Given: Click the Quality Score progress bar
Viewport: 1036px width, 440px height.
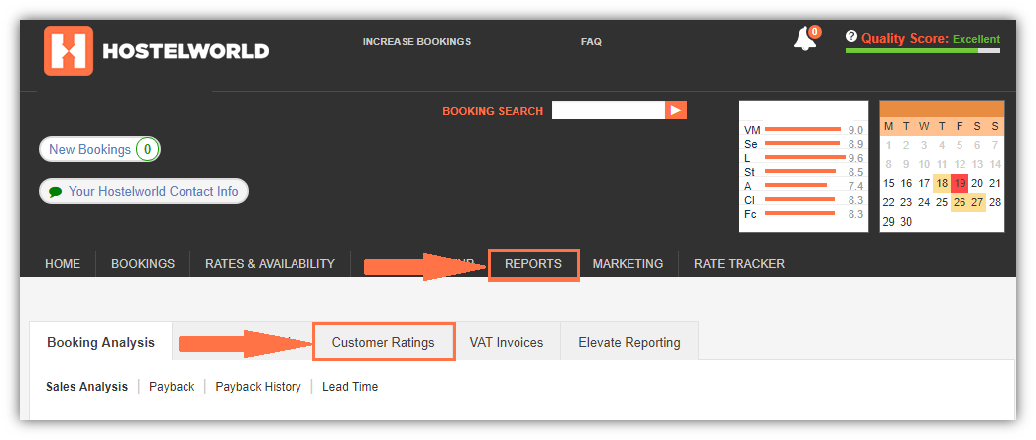Looking at the screenshot, I should pos(922,50).
